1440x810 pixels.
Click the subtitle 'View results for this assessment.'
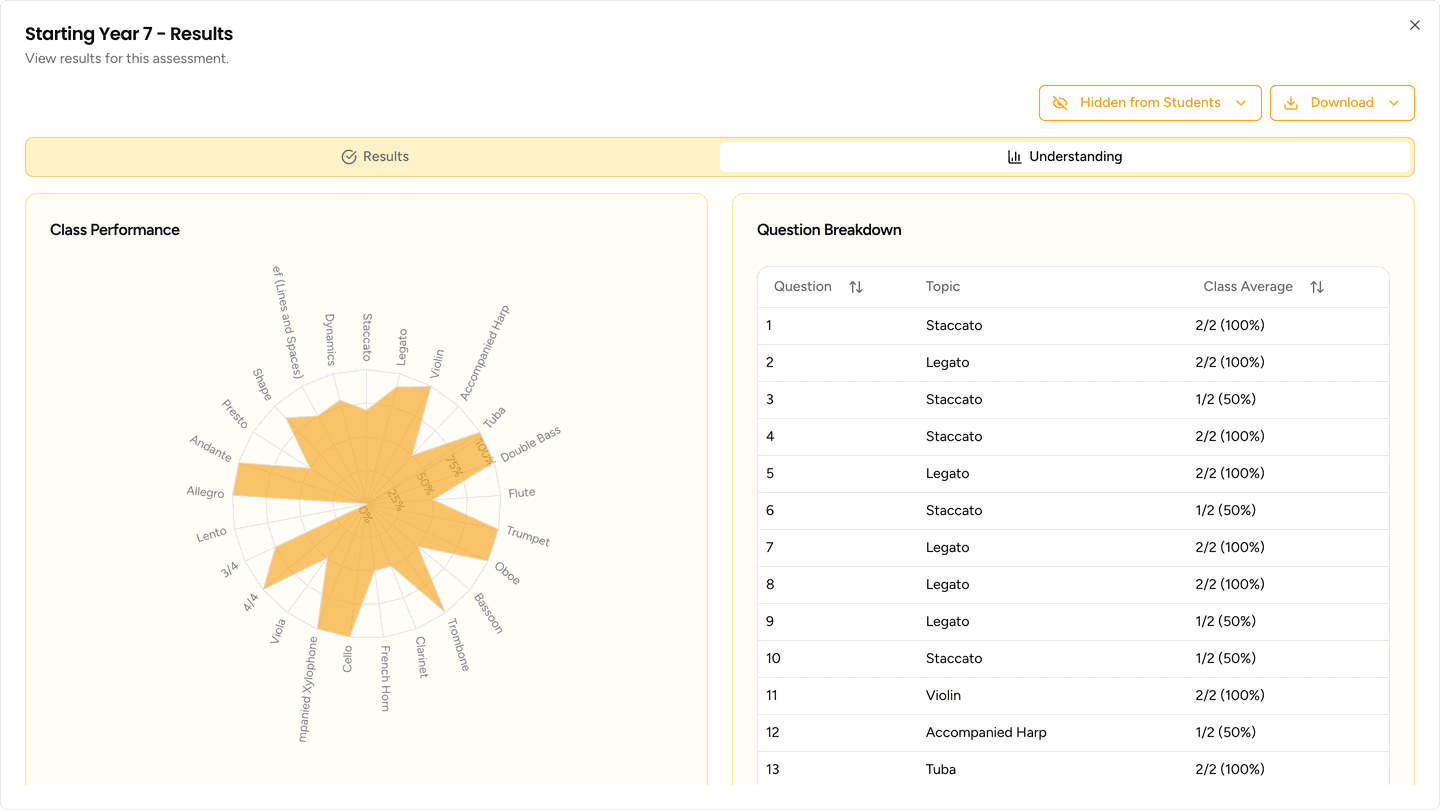click(127, 58)
